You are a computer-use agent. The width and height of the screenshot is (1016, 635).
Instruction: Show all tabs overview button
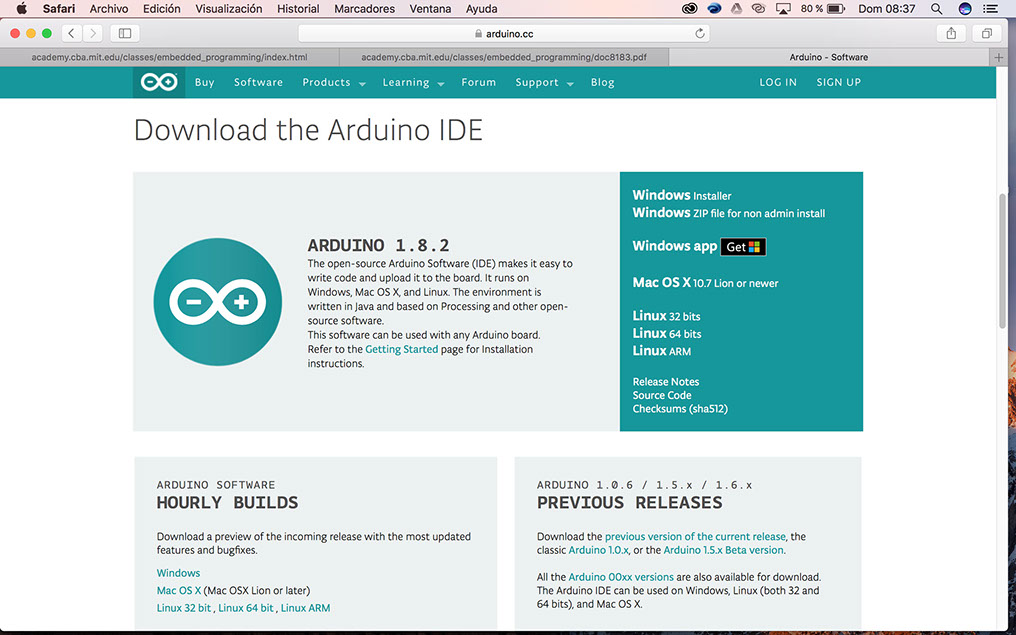tap(987, 33)
